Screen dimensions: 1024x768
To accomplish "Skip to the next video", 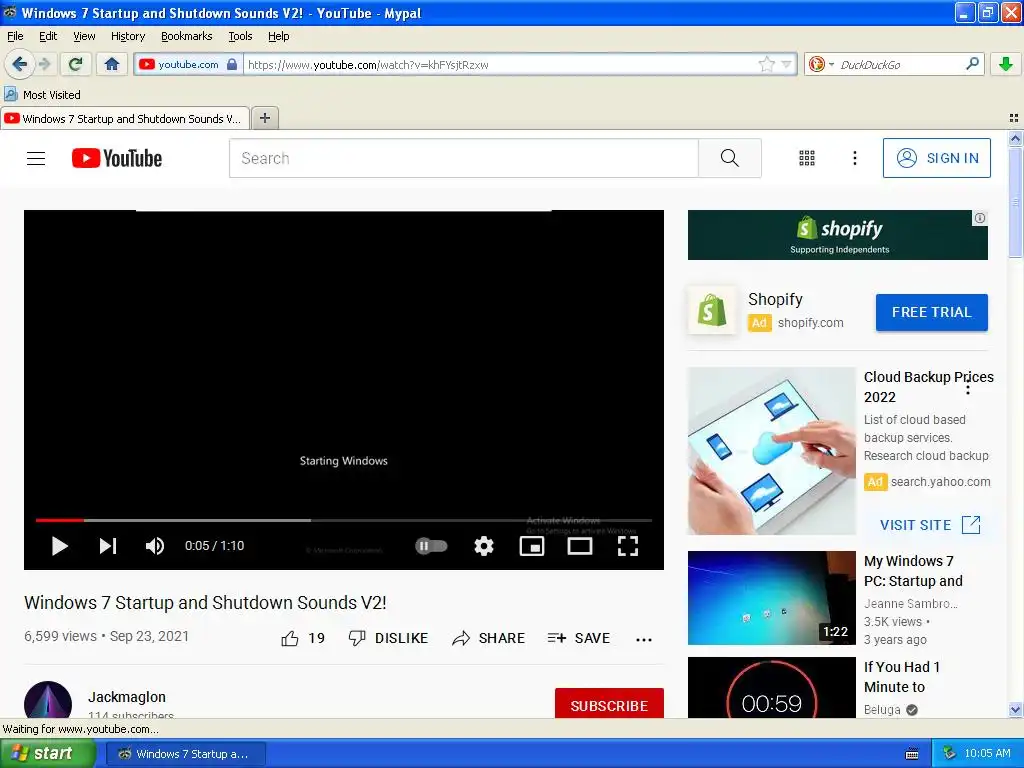I will (x=108, y=546).
